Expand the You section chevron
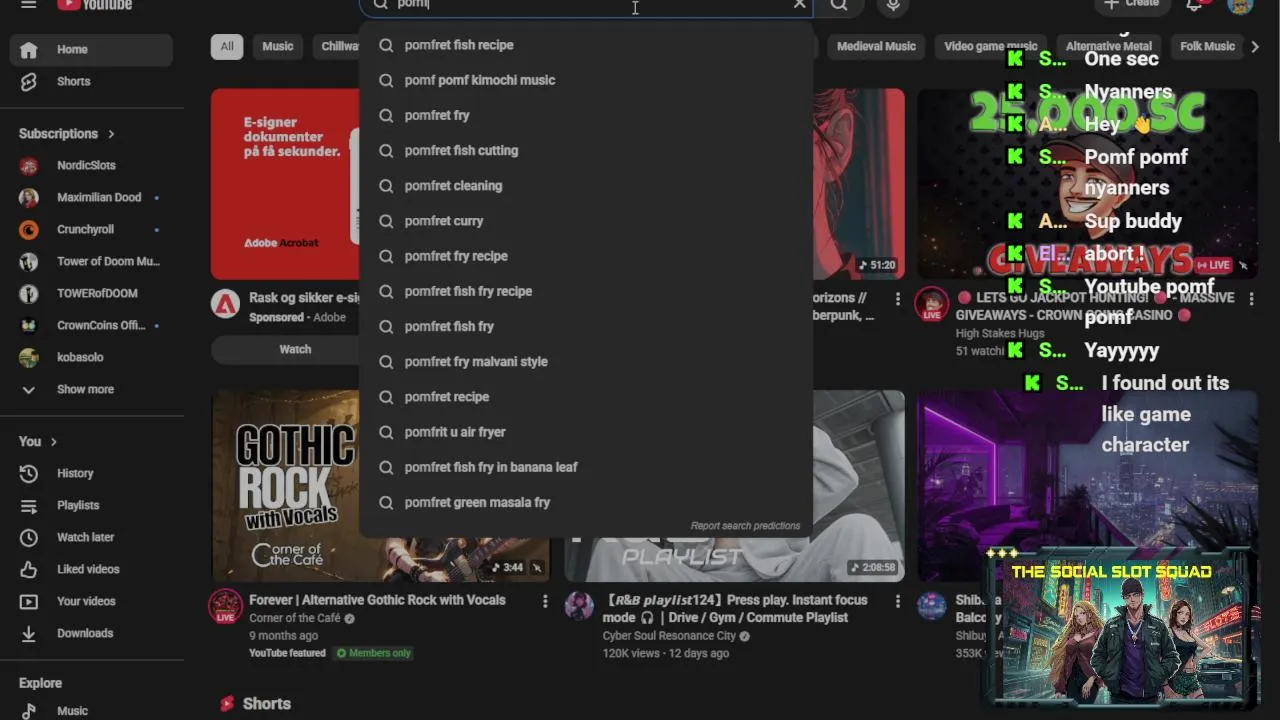 (x=53, y=441)
